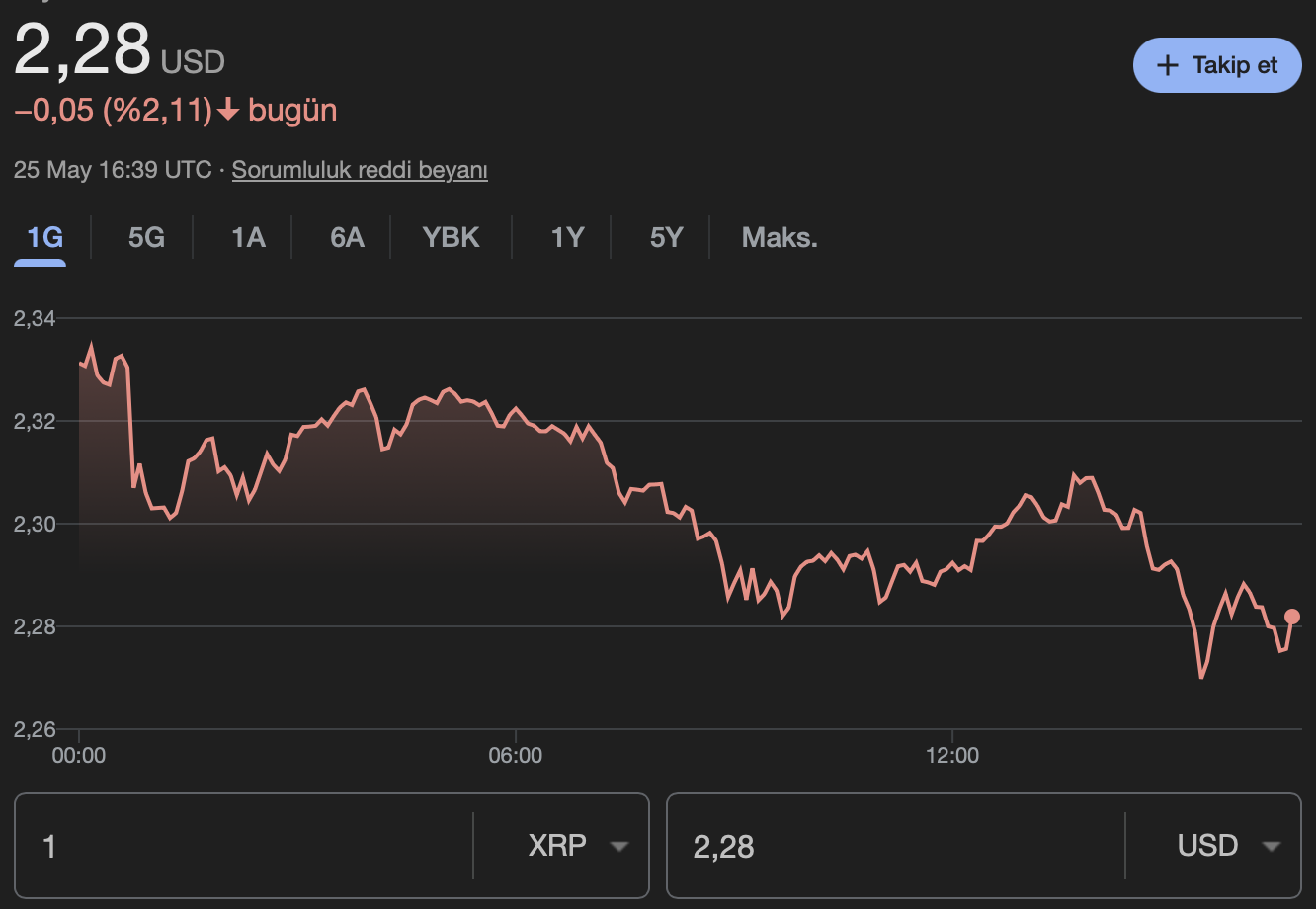This screenshot has width=1316, height=909.
Task: Switch to the 5Y time range tab
Action: click(666, 238)
